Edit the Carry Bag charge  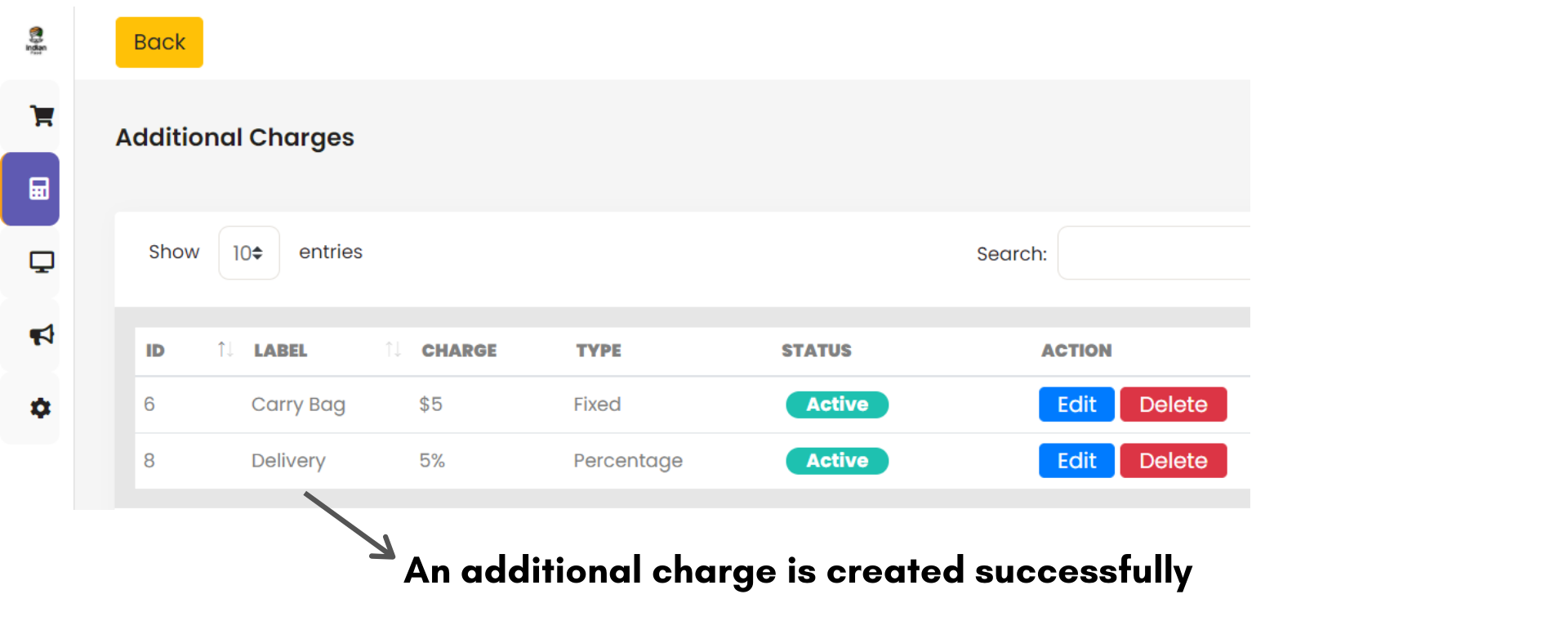tap(1076, 404)
